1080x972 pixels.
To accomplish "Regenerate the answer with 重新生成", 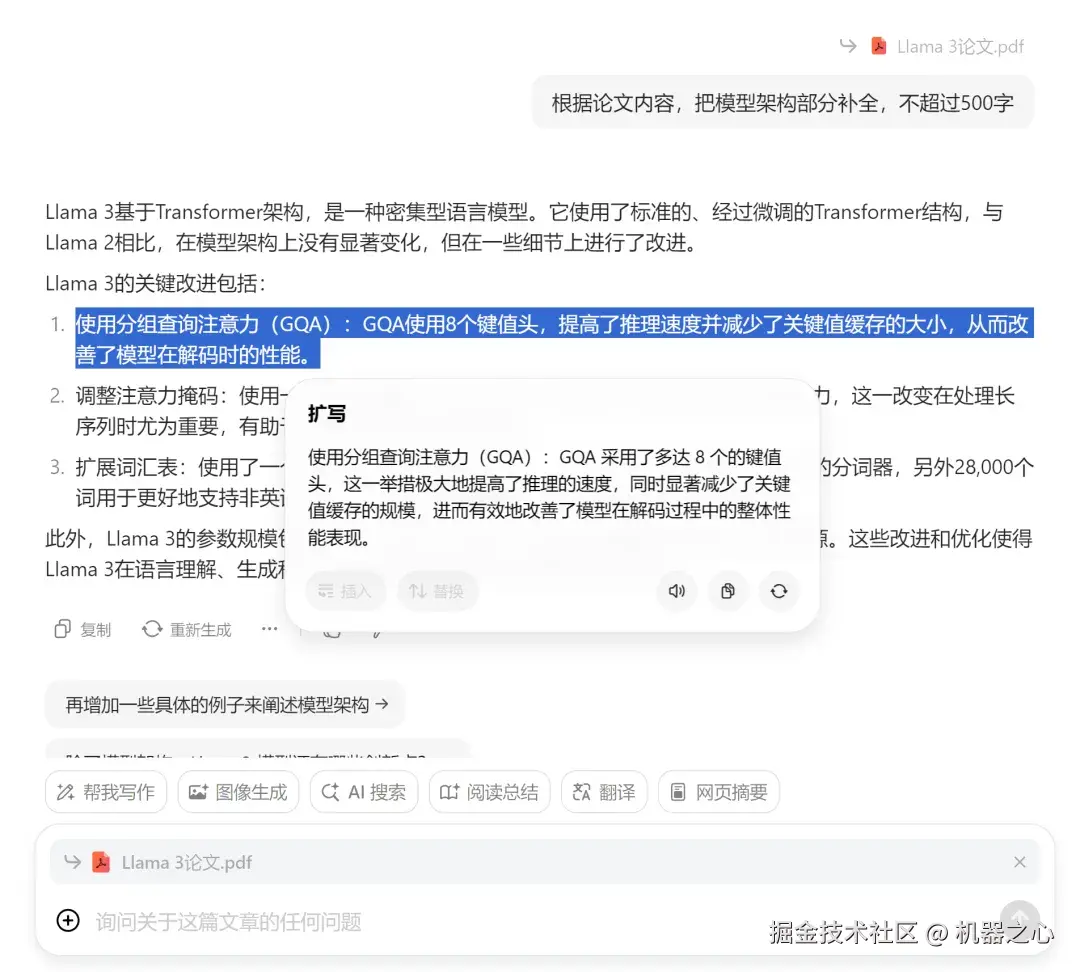I will point(186,629).
